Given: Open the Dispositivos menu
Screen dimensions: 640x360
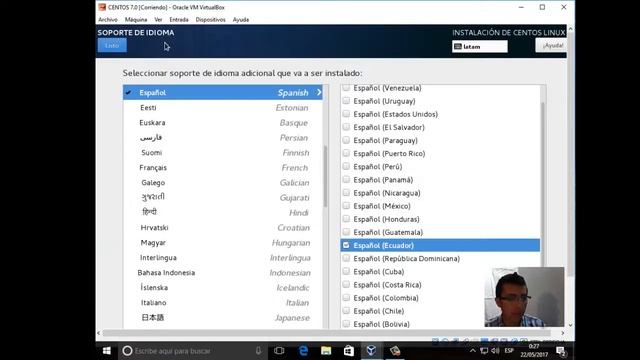Looking at the screenshot, I should point(210,20).
